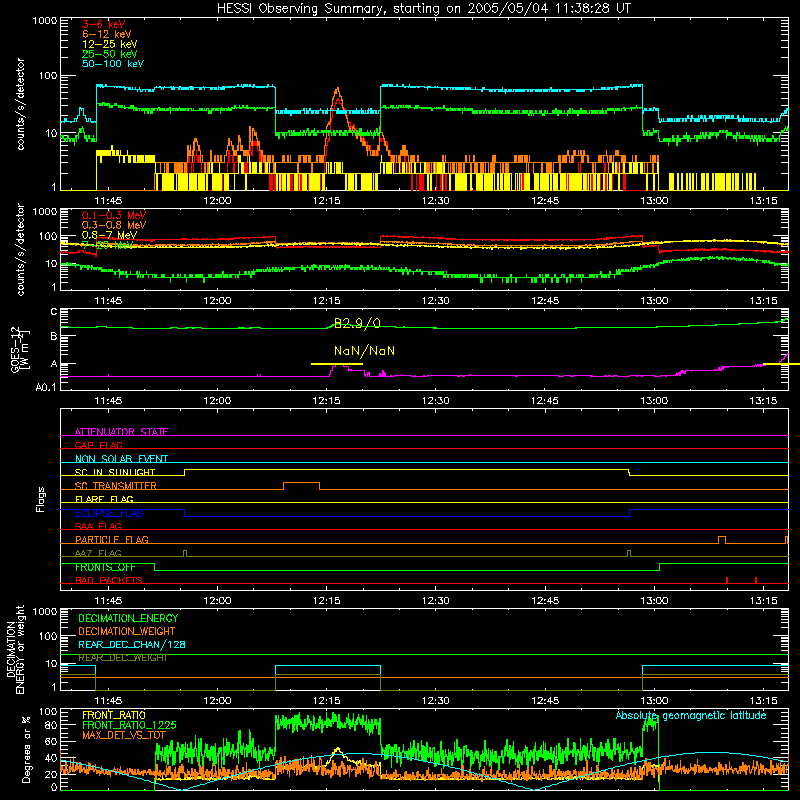
Task: Click the NaN/NaN annotation in GOES panel
Action: click(364, 351)
